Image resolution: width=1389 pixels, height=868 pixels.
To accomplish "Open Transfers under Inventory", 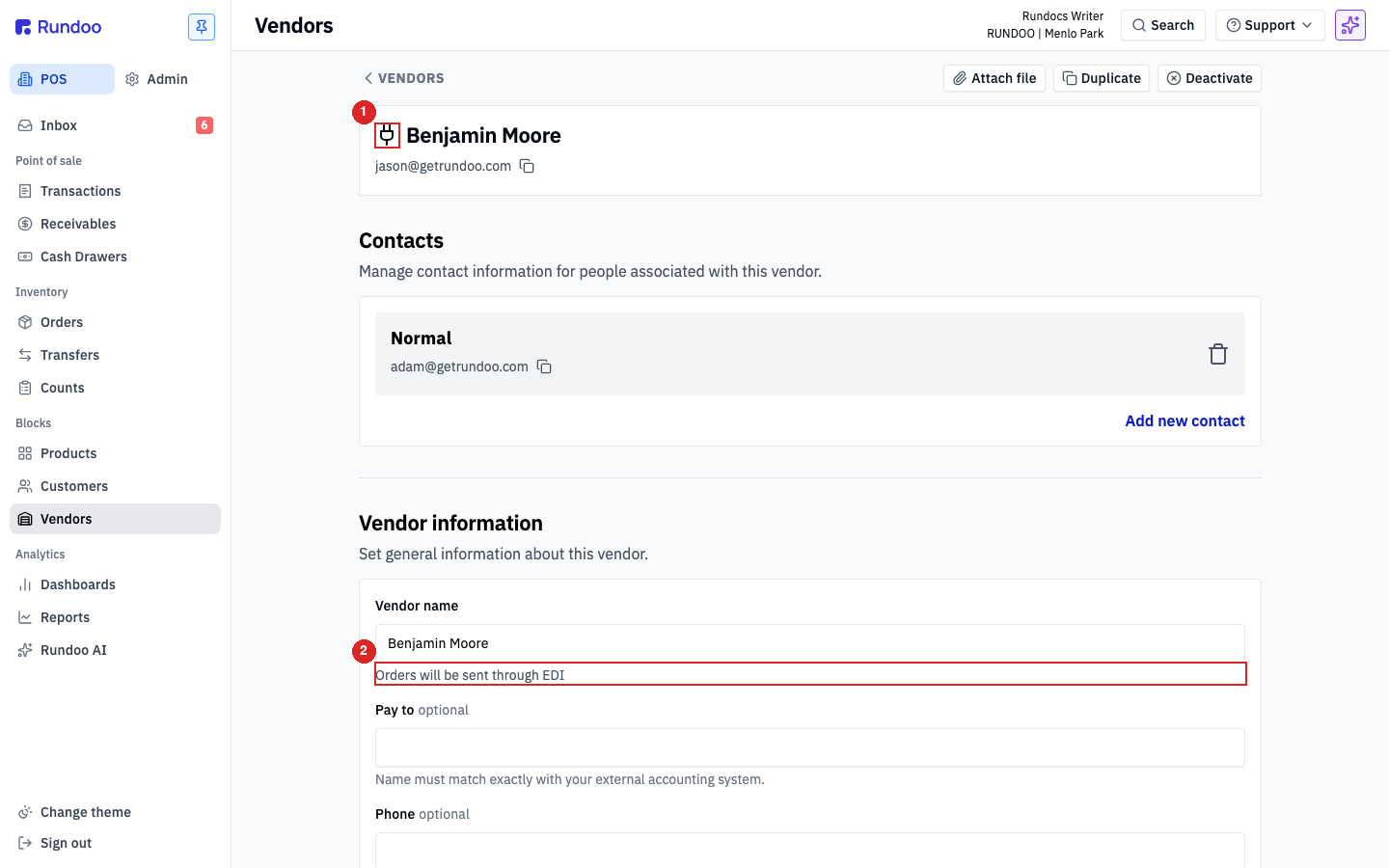I will point(115,355).
